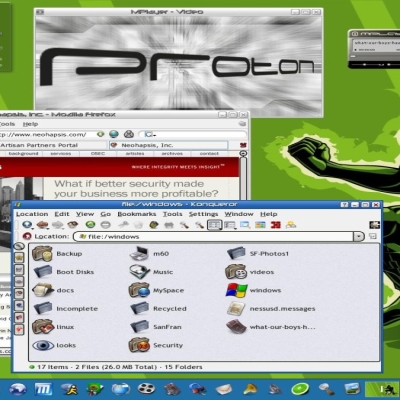Open the envelope mail icon in taskbar

(223, 389)
